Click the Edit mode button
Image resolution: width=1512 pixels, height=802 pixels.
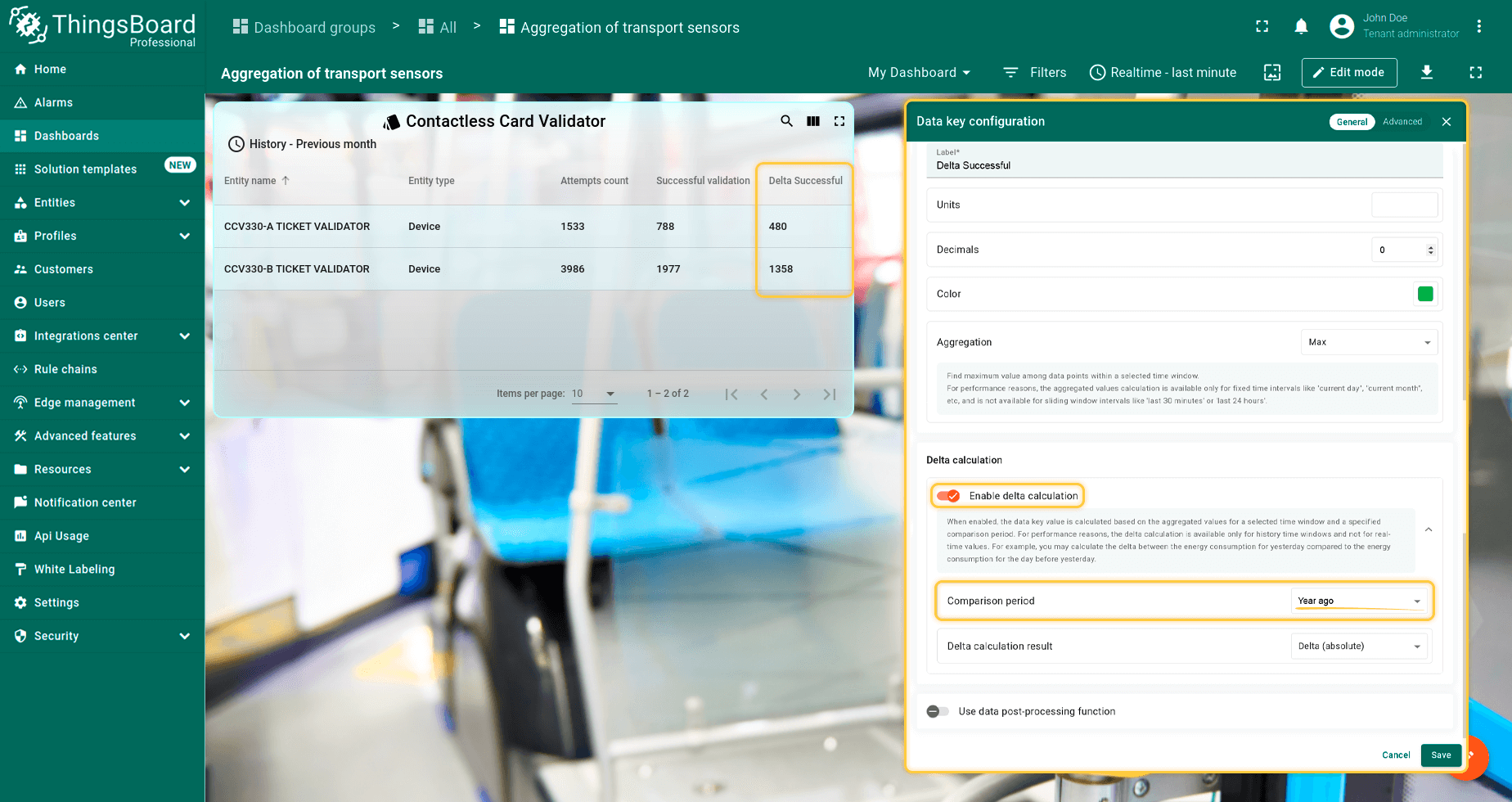point(1348,73)
